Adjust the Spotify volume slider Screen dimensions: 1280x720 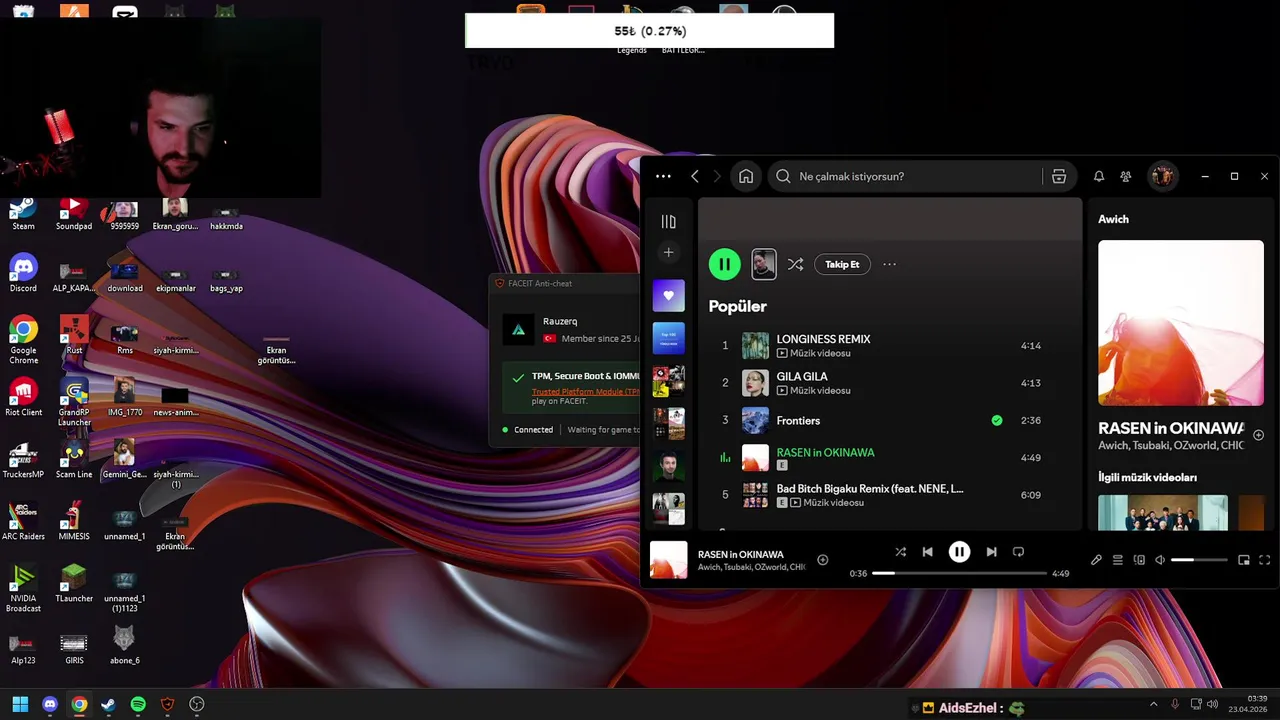click(x=1199, y=560)
